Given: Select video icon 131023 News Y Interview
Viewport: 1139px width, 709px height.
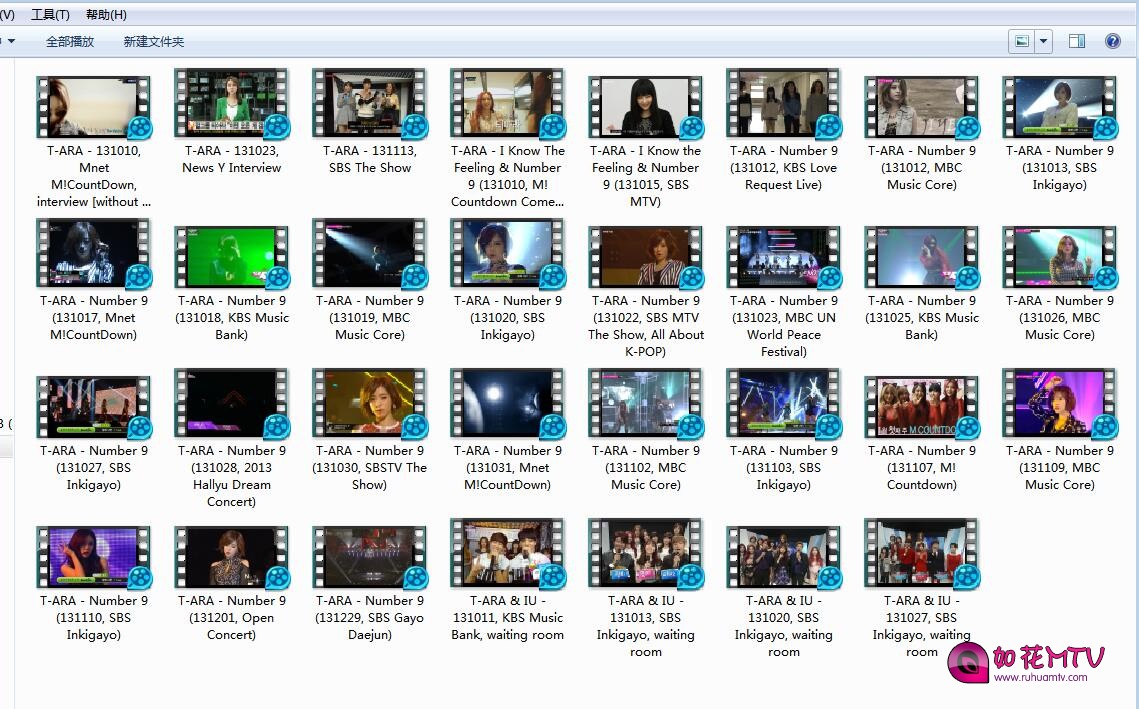Looking at the screenshot, I should coord(232,103).
